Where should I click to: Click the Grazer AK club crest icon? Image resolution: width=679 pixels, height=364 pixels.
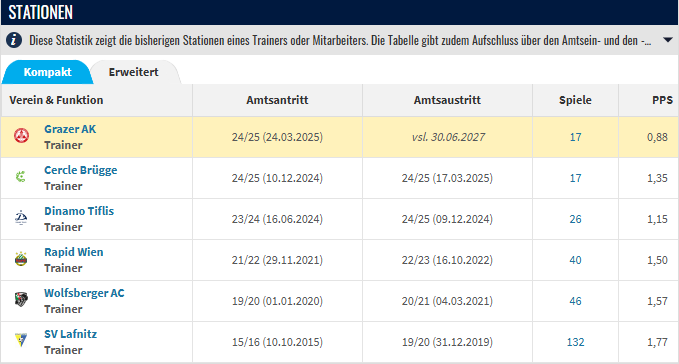point(21,136)
